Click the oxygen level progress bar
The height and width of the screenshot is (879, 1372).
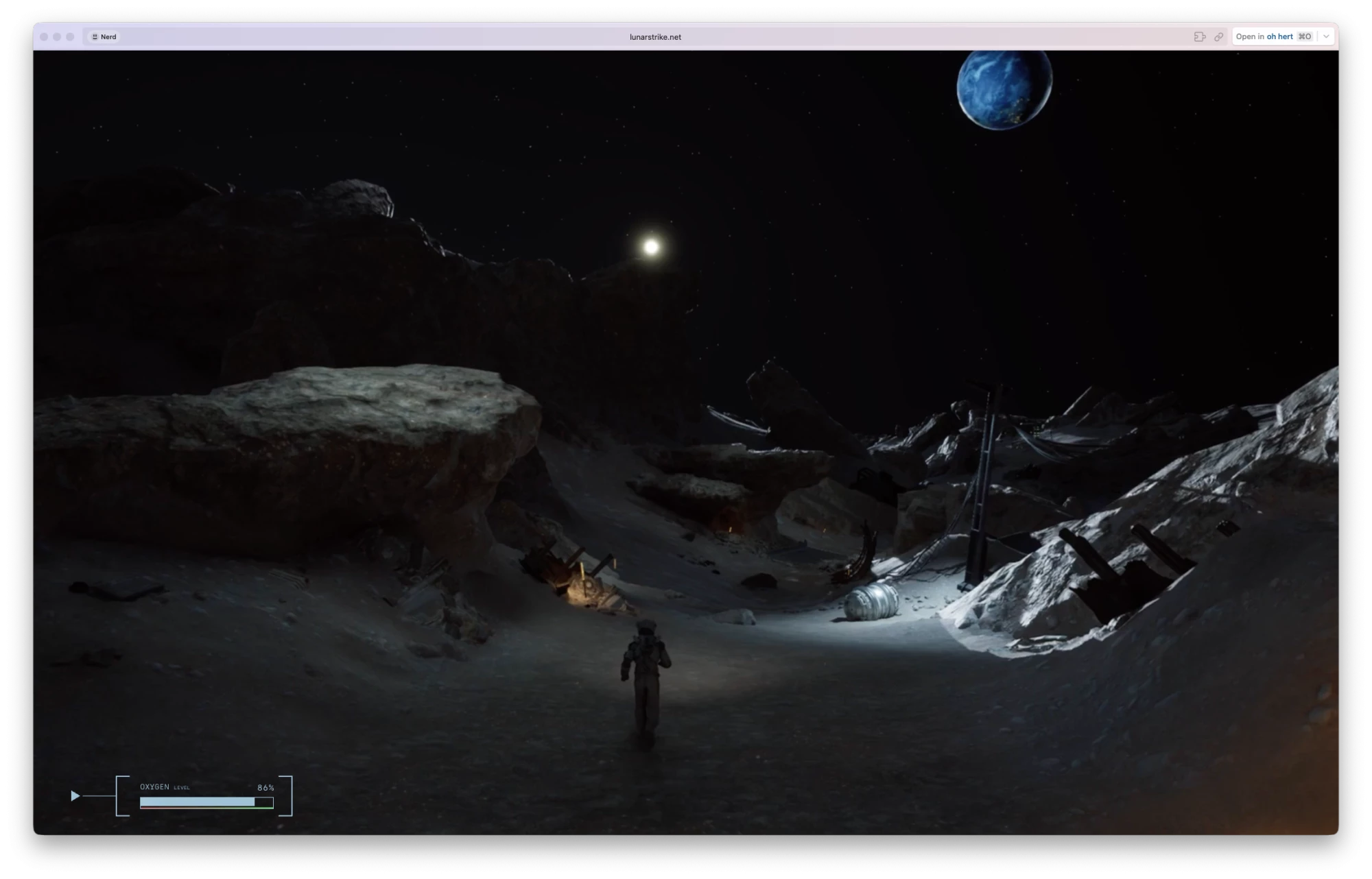tap(206, 802)
